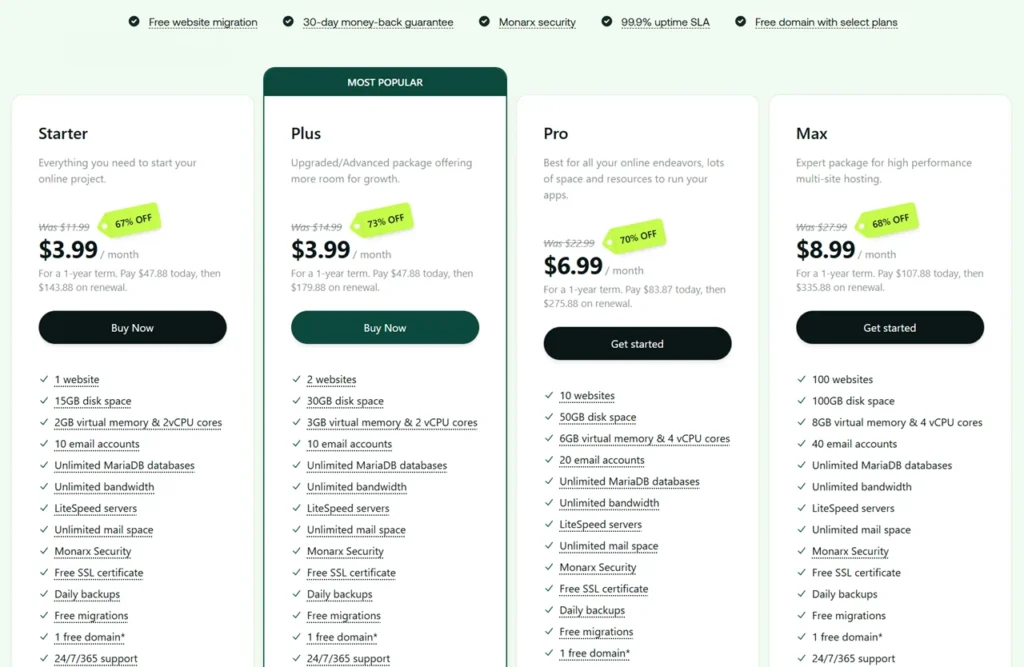Click "Buy Now" on the Plus plan
1024x667 pixels.
point(384,327)
